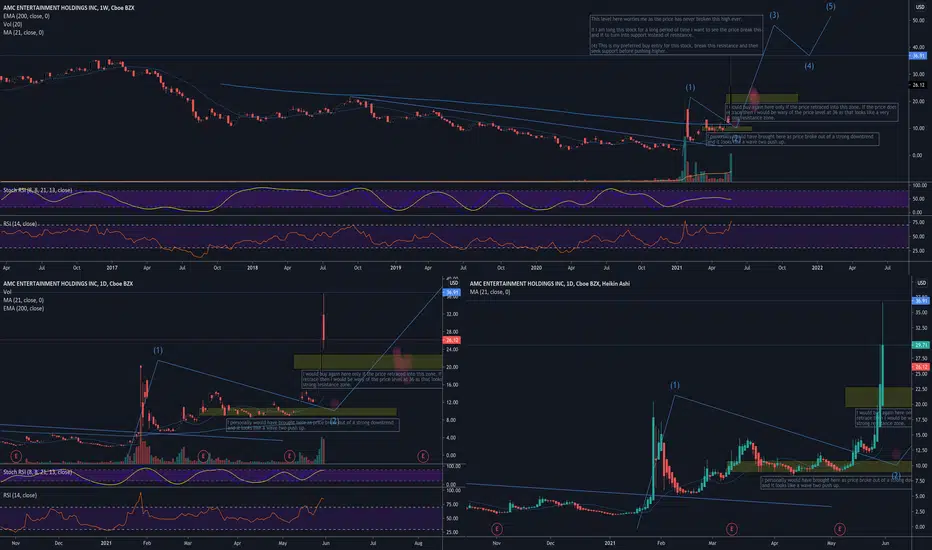
Task: Select the daily AMC 1D, Cboe BZX chart title
Action: coord(68,284)
